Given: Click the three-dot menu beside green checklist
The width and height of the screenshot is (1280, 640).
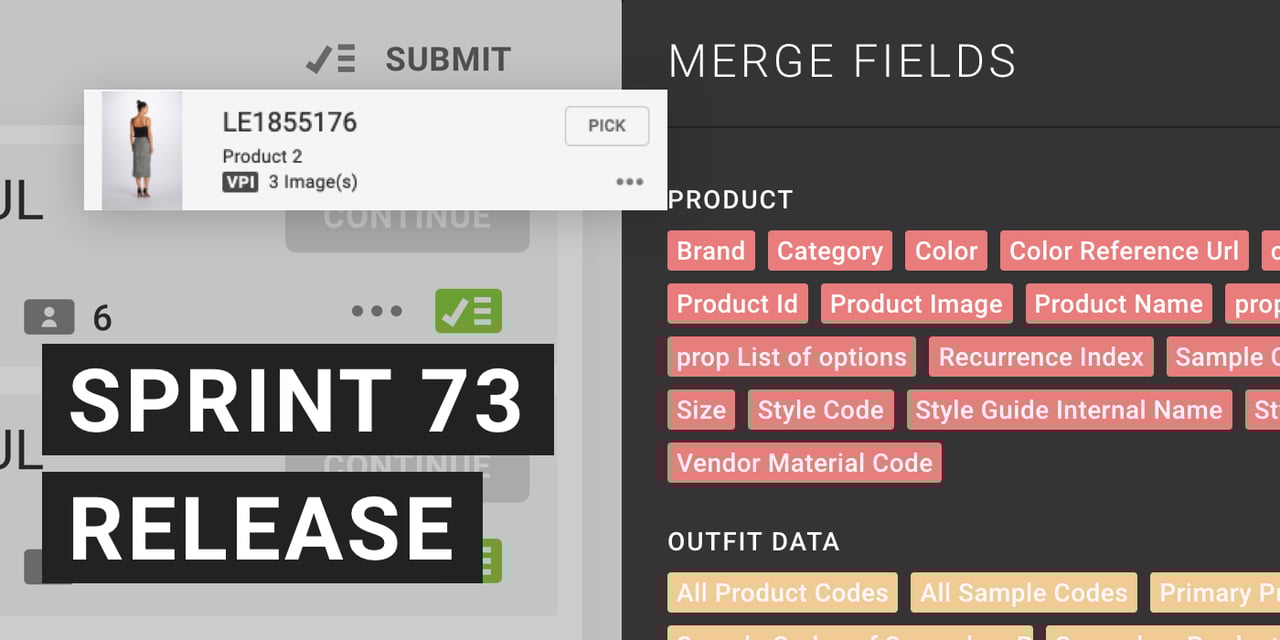Looking at the screenshot, I should point(377,311).
